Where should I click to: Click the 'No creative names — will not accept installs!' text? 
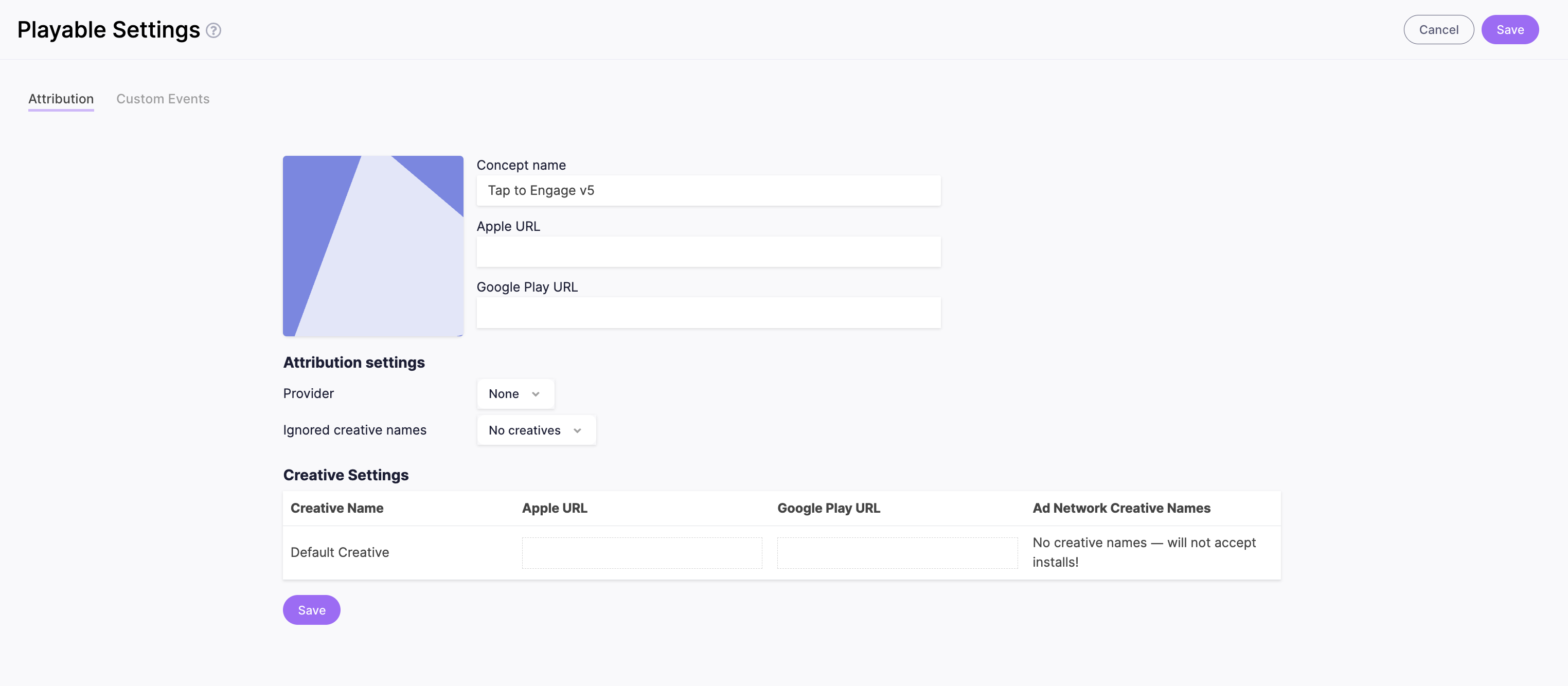click(x=1144, y=552)
